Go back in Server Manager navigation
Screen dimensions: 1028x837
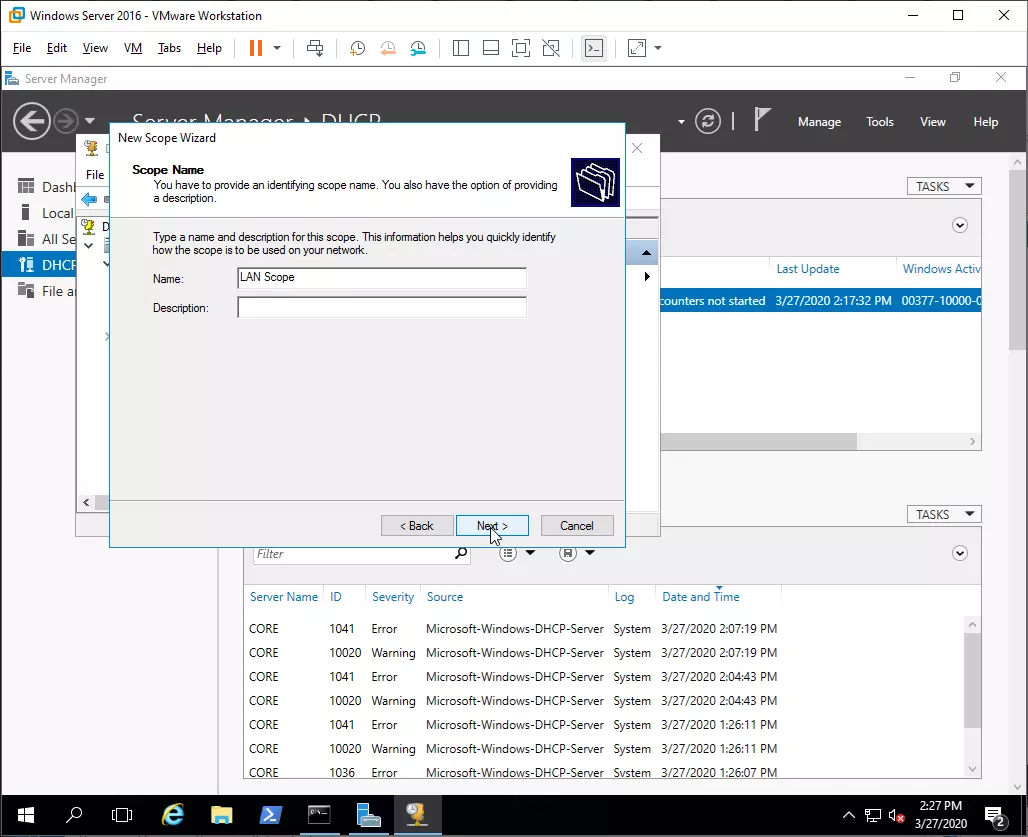31,121
